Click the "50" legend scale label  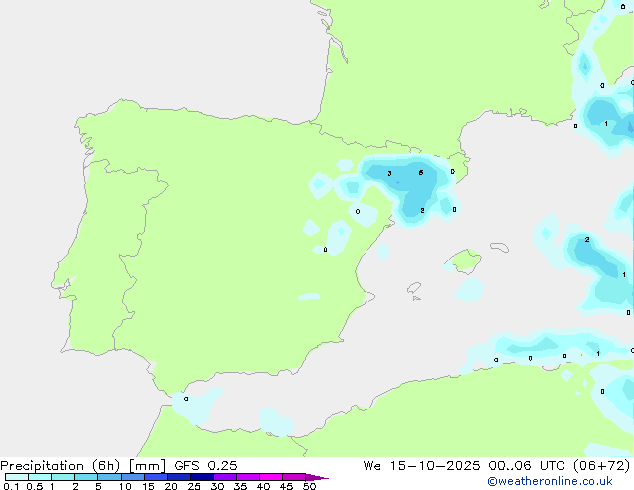click(309, 486)
